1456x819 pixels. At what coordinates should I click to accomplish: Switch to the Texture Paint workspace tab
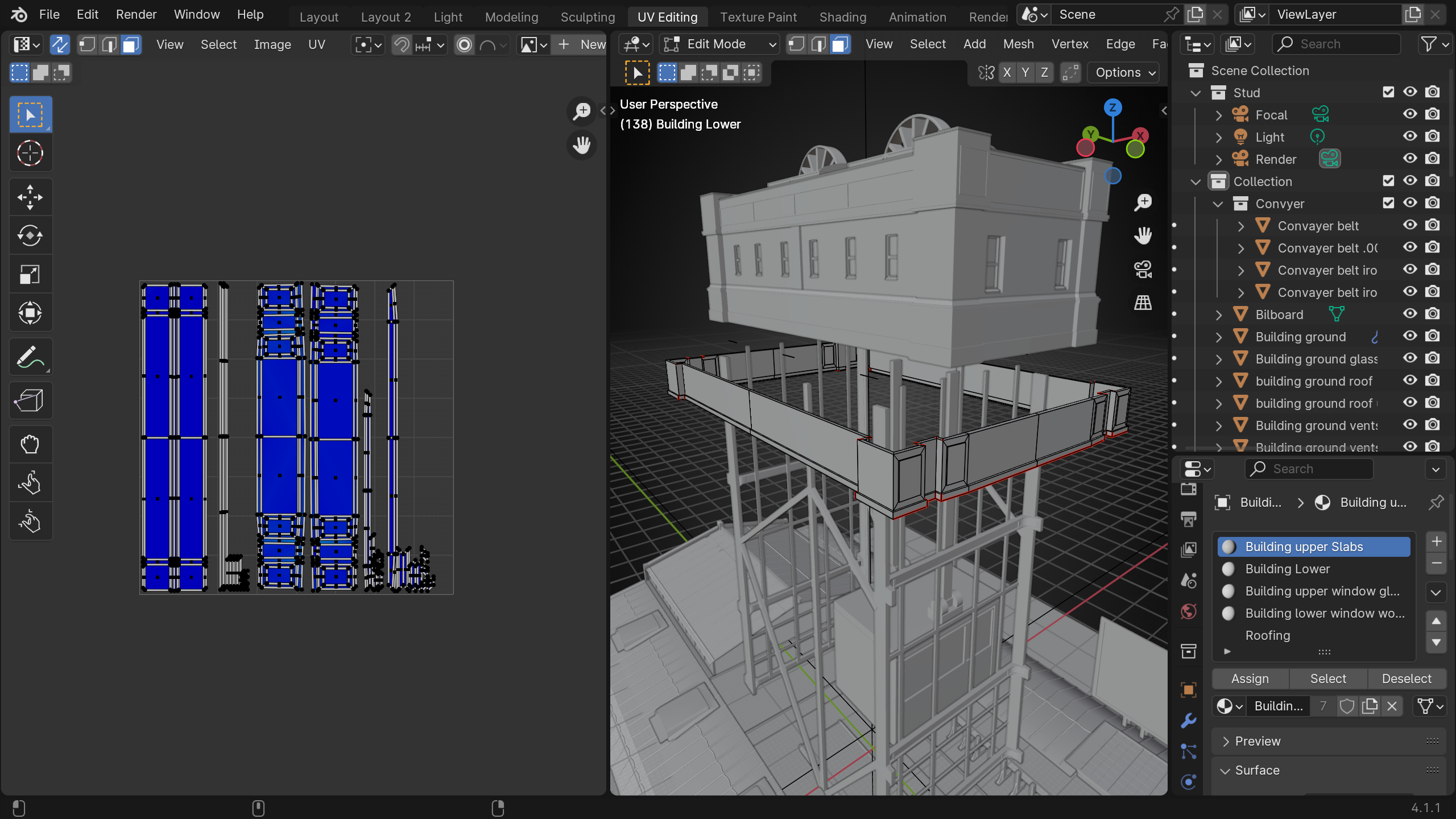pyautogui.click(x=758, y=17)
